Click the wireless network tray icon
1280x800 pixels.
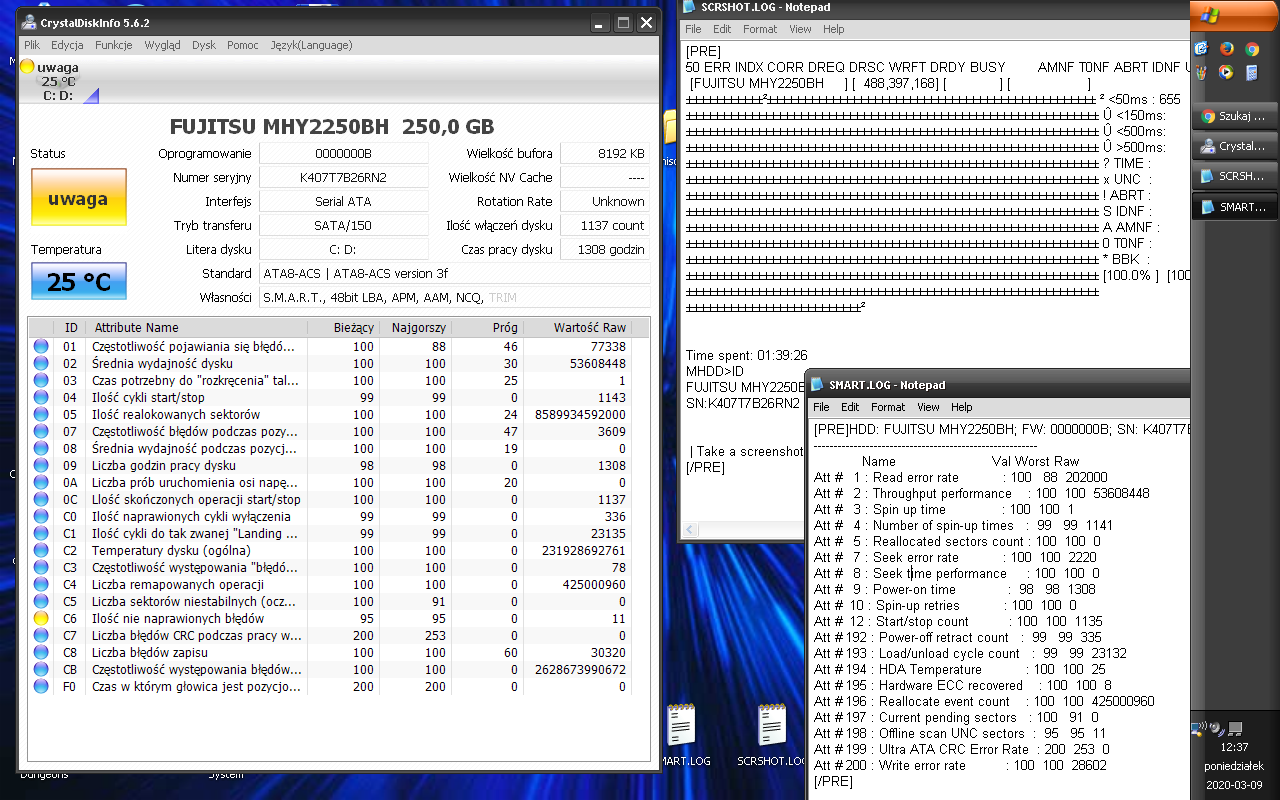1197,728
